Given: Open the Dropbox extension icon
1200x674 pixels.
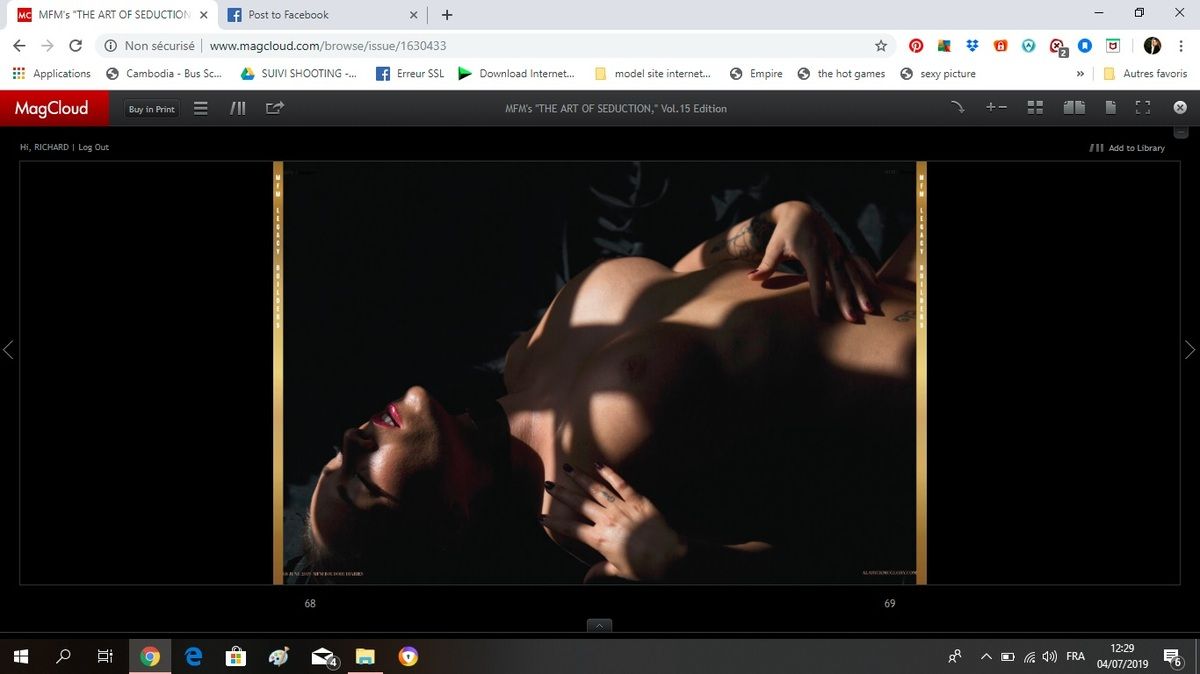Looking at the screenshot, I should tap(972, 46).
